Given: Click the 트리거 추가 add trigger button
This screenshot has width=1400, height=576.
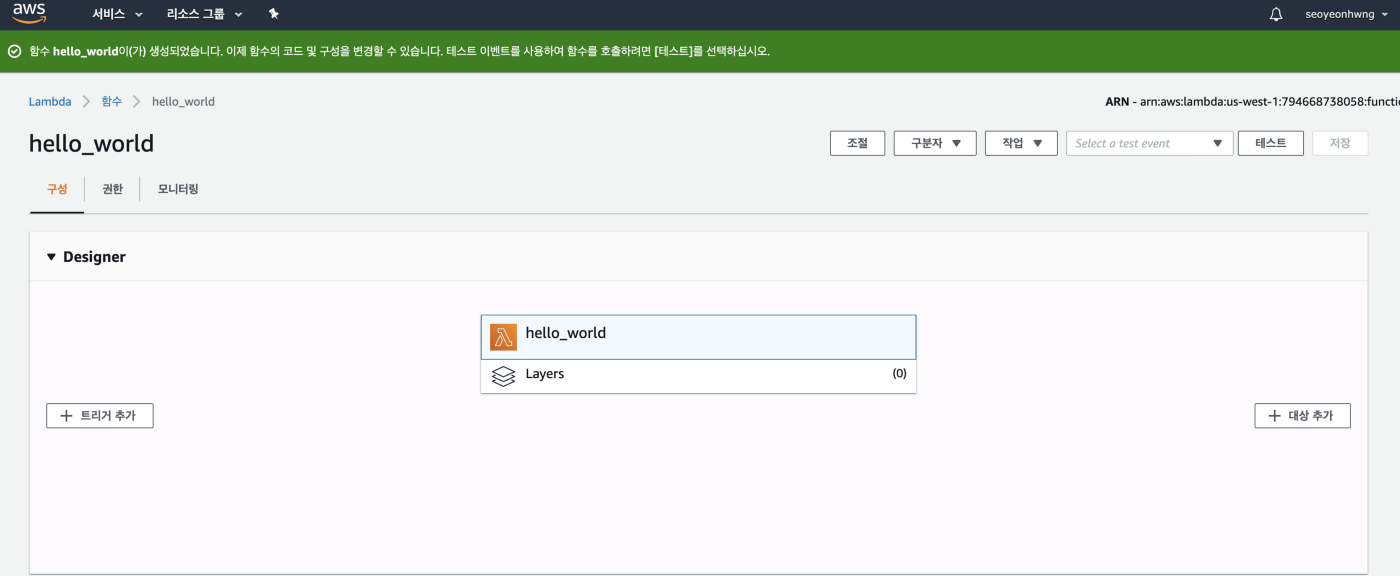Looking at the screenshot, I should pyautogui.click(x=100, y=415).
